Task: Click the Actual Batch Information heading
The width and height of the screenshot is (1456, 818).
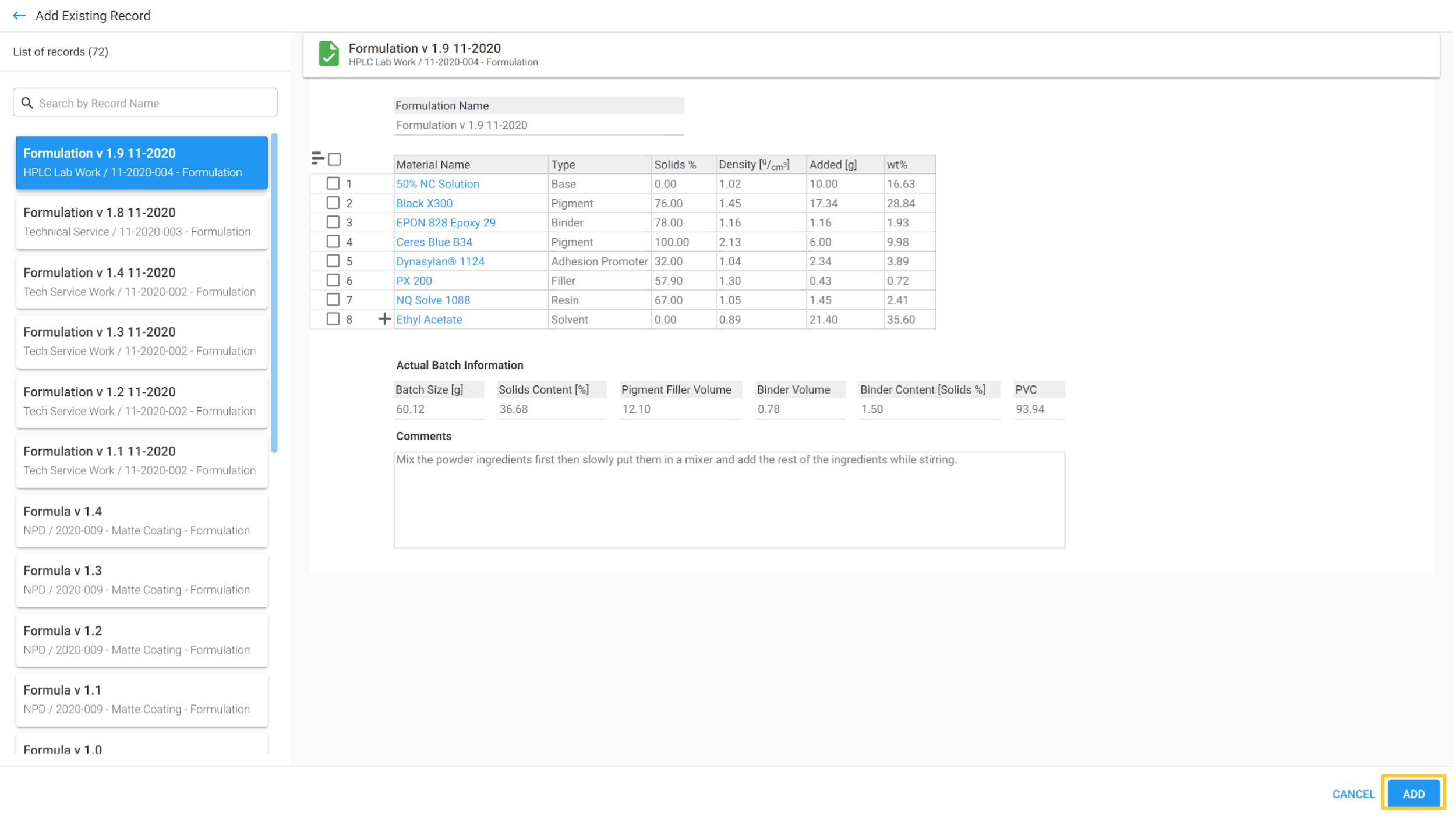Action: coord(461,366)
